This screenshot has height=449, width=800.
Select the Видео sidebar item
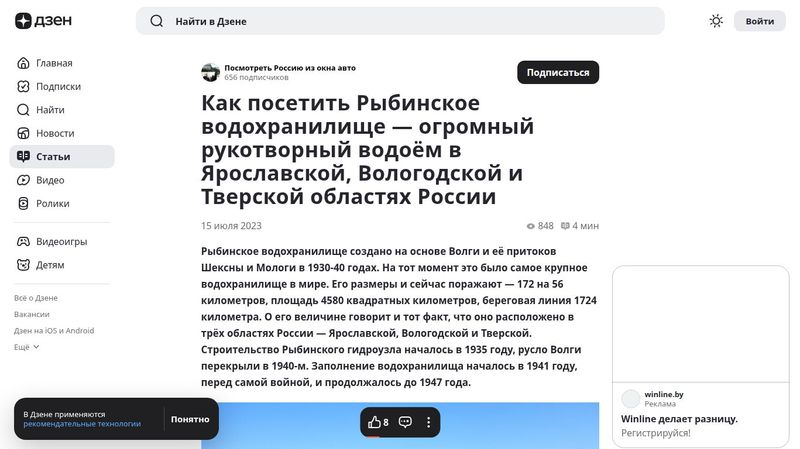point(50,180)
